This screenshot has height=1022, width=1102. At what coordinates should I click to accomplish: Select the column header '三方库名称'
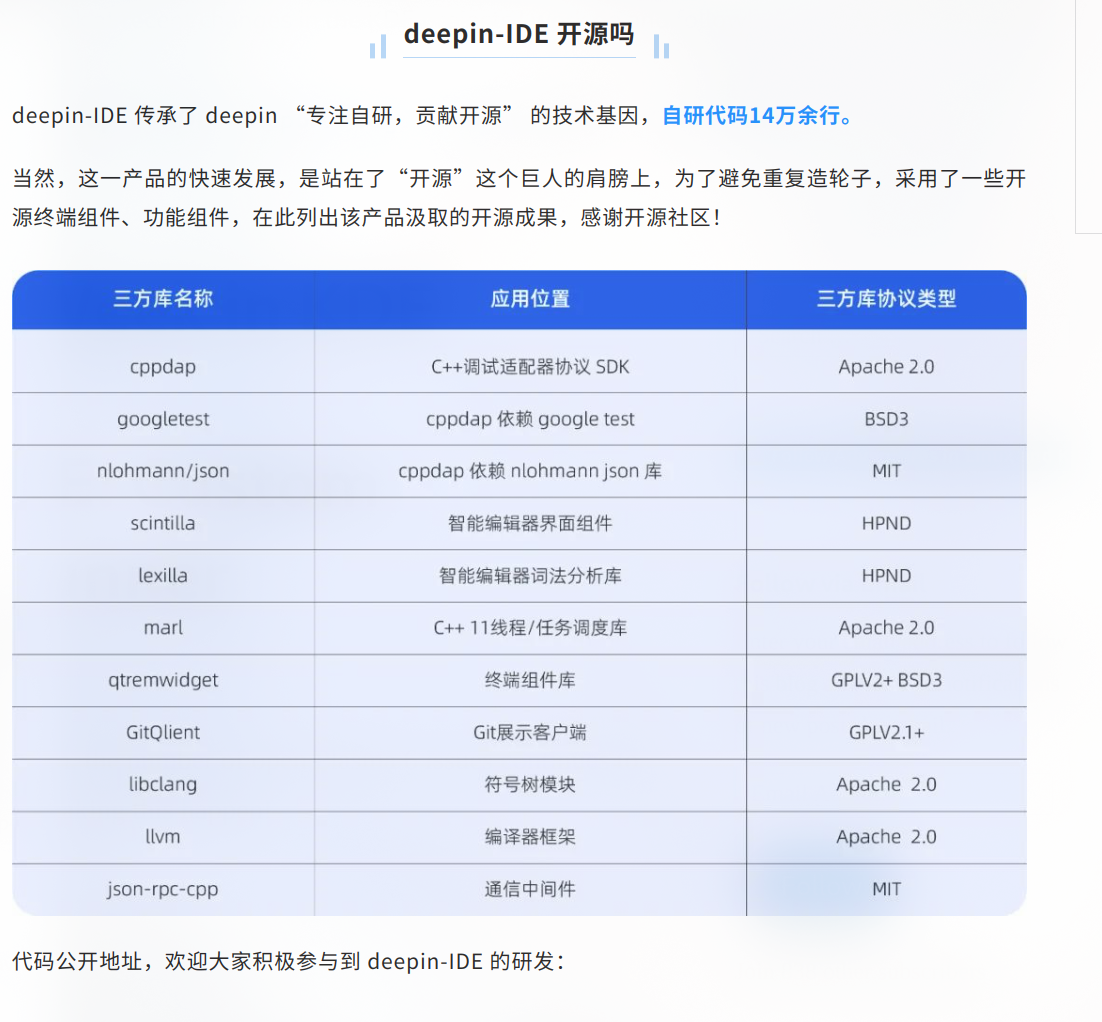(x=163, y=299)
